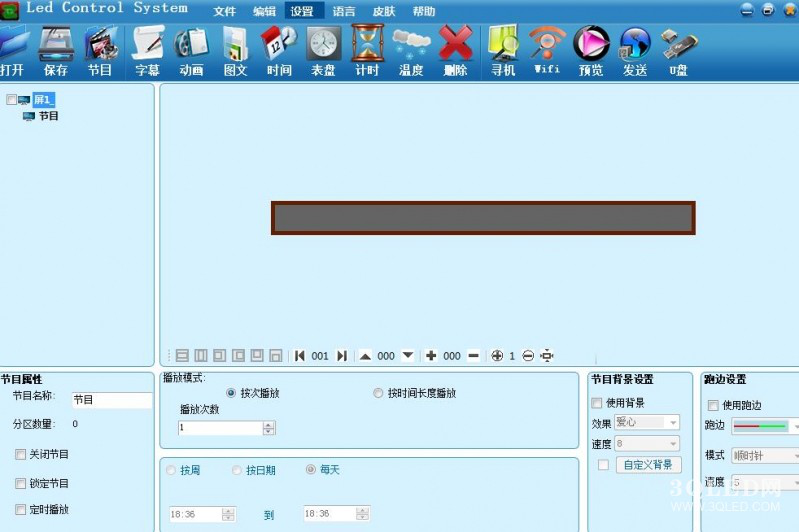Image resolution: width=799 pixels, height=532 pixels.
Task: Adjust start time 18:36 spinner
Action: pos(229,514)
